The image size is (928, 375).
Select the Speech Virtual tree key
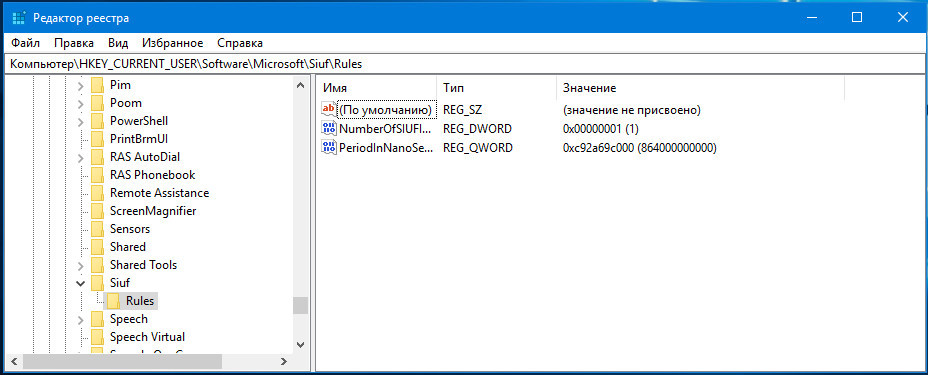147,337
